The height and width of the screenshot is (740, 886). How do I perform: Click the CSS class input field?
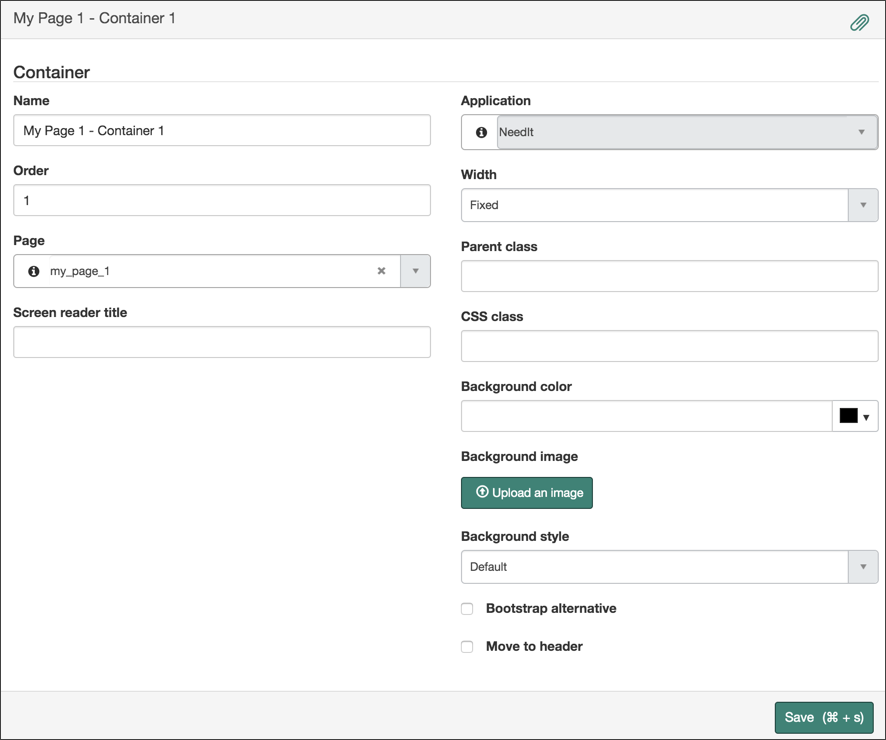coord(668,346)
